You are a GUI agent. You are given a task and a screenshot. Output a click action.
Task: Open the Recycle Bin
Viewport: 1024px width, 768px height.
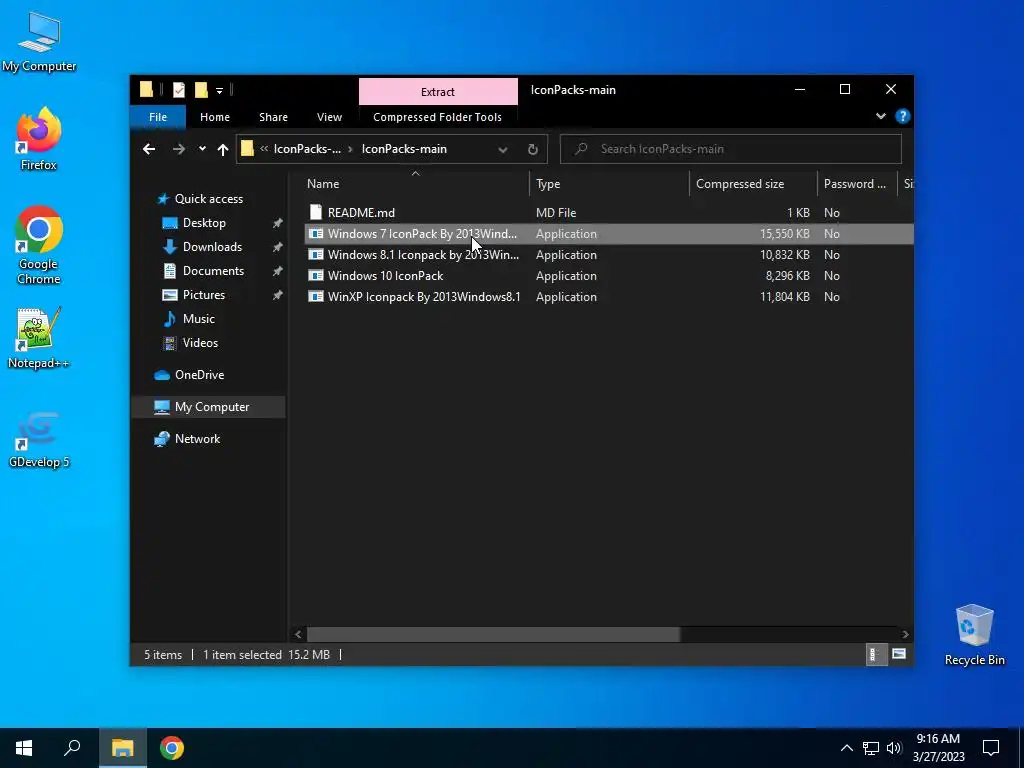click(974, 635)
